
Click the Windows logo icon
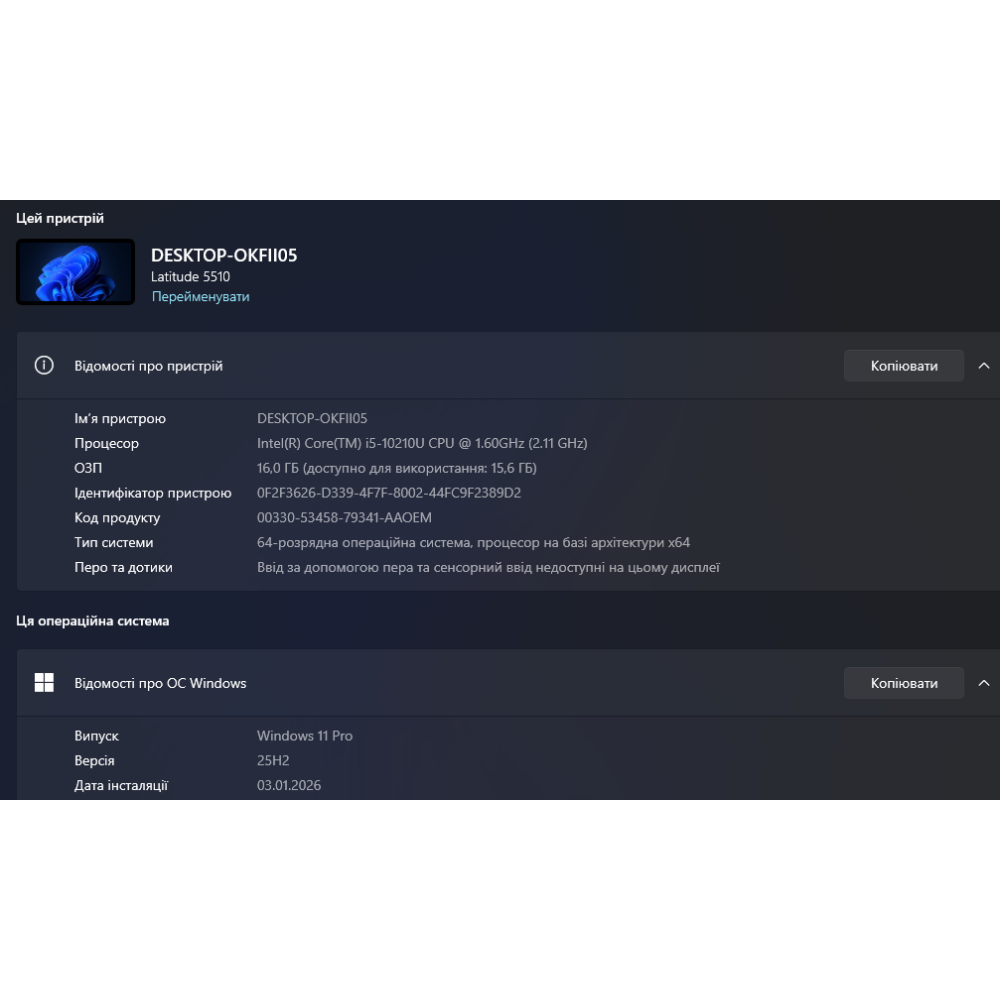click(x=44, y=683)
